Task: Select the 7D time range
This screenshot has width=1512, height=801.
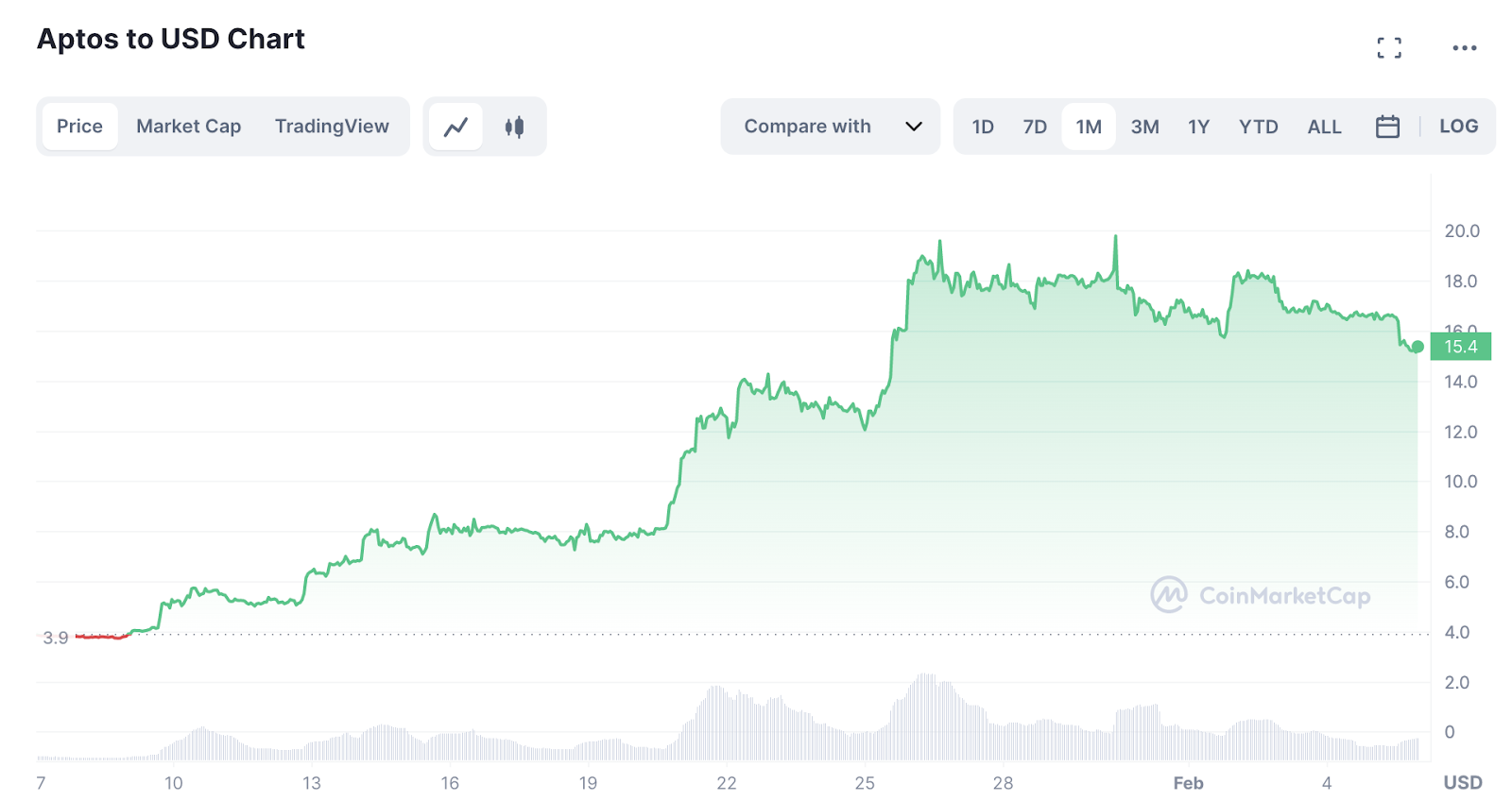Action: (1035, 127)
